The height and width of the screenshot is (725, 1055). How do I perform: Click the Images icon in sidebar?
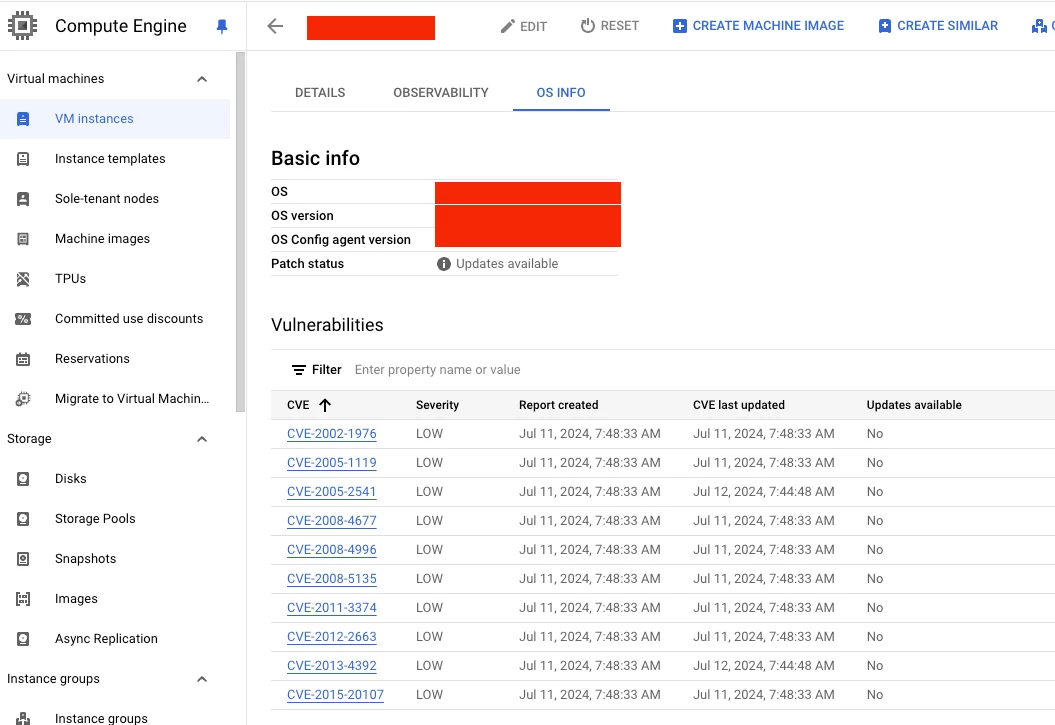pos(23,599)
